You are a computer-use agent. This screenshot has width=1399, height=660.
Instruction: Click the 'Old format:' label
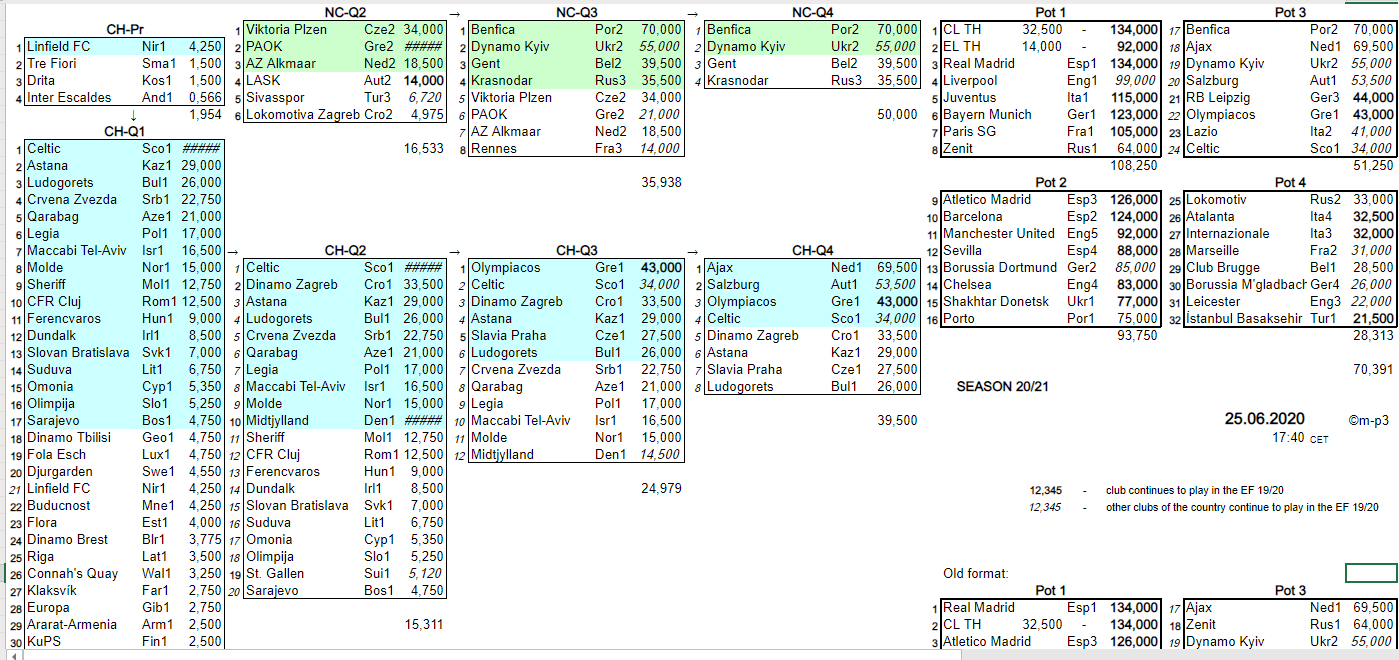976,573
